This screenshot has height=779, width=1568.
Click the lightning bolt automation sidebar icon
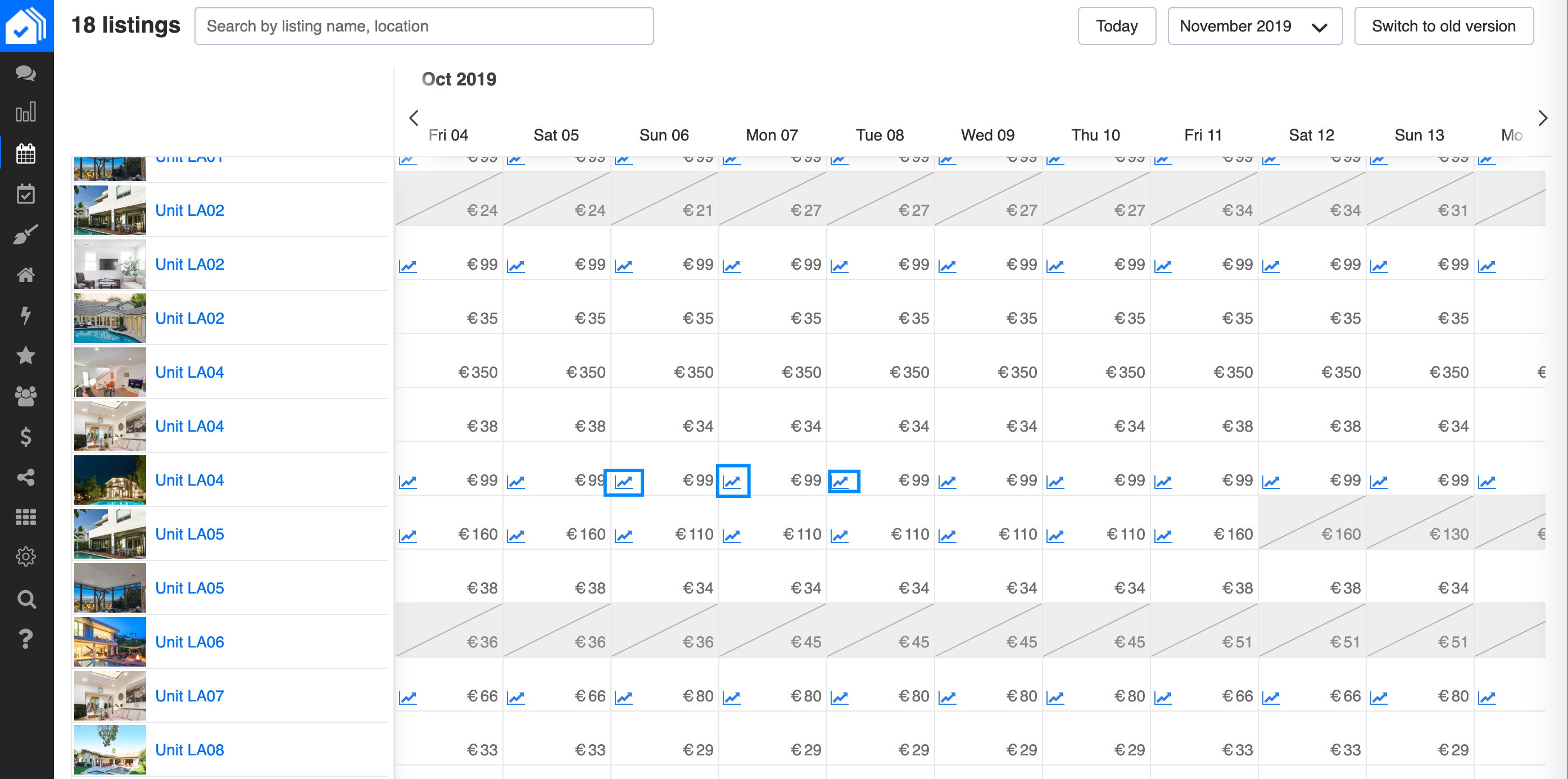pyautogui.click(x=25, y=315)
